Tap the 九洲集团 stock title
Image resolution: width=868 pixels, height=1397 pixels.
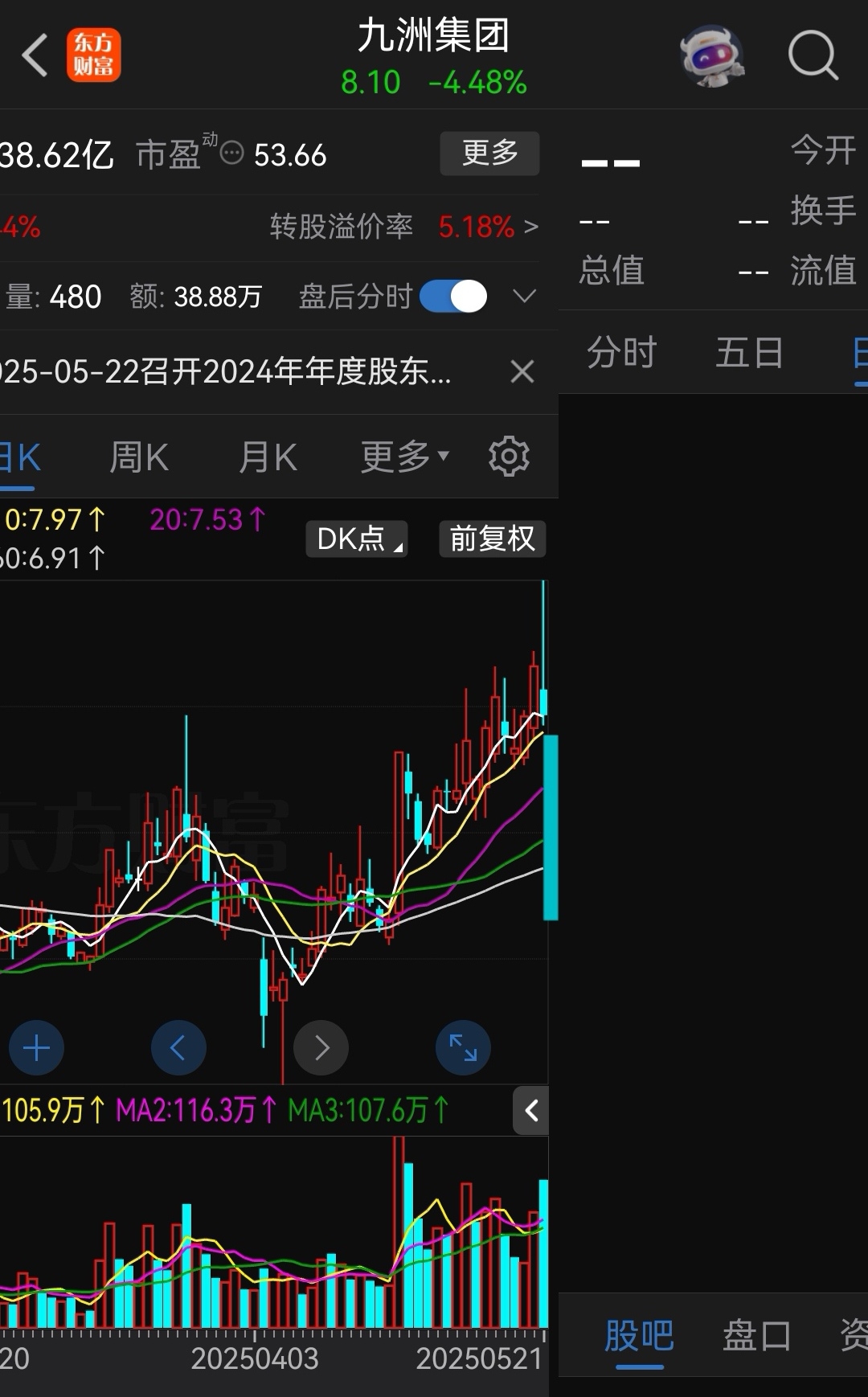[433, 36]
